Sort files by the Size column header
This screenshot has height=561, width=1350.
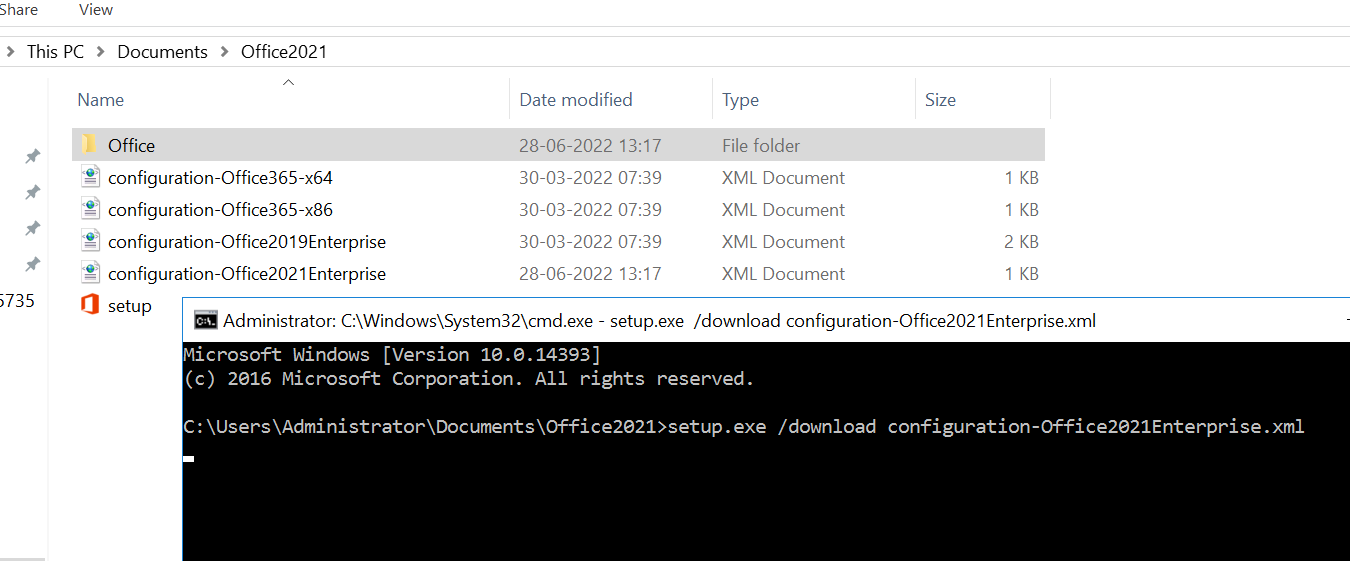point(940,100)
